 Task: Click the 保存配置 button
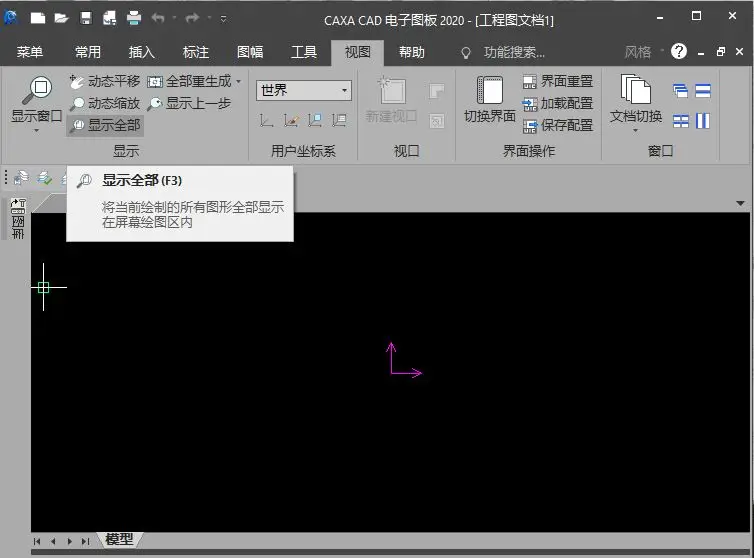[558, 126]
